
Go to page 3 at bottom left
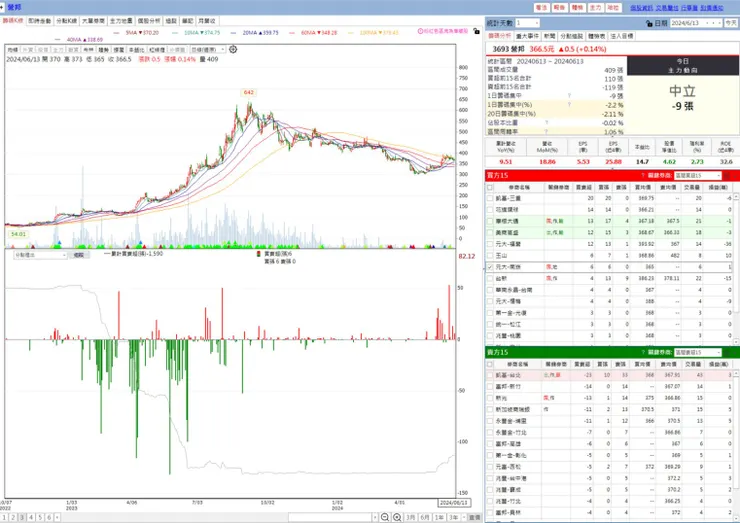click(x=22, y=518)
